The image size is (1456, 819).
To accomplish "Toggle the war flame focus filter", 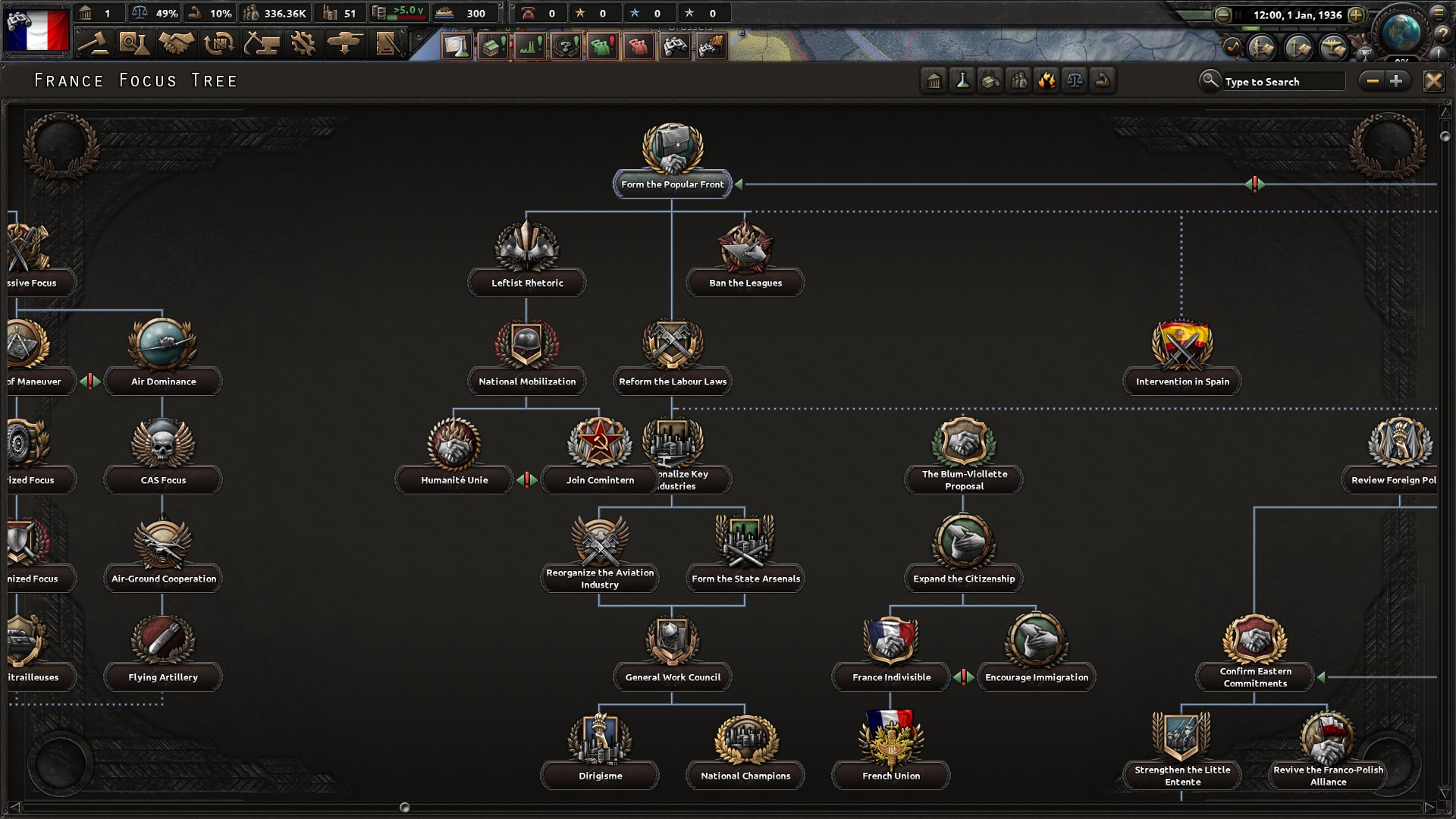I will (1047, 80).
